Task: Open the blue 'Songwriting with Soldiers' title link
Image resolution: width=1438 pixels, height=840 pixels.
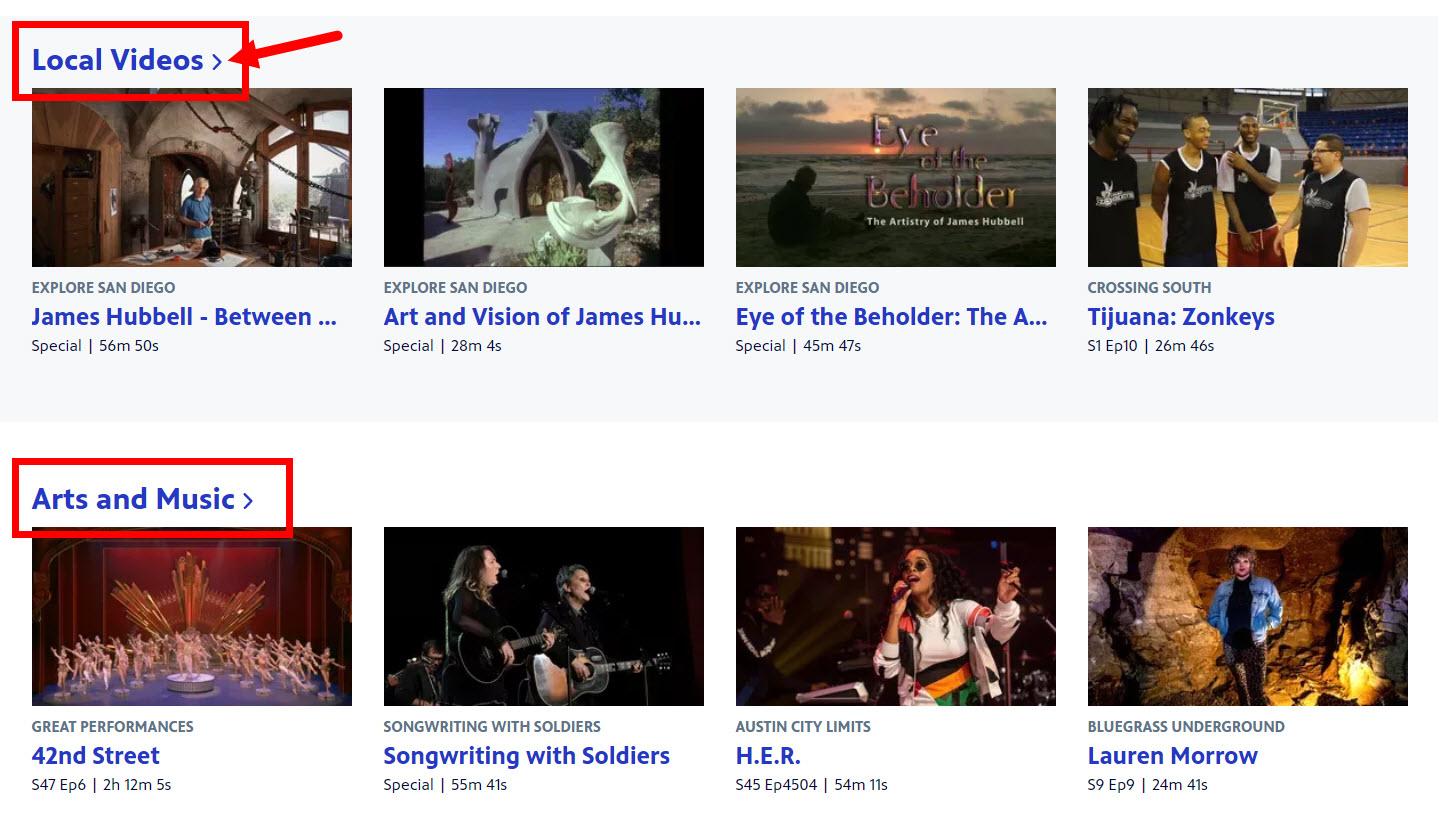Action: pos(527,756)
